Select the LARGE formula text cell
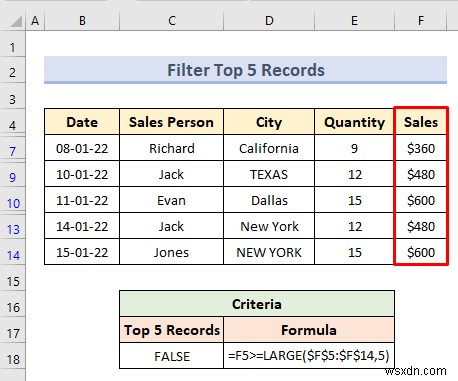Viewport: 458px width, 381px height. click(x=309, y=356)
